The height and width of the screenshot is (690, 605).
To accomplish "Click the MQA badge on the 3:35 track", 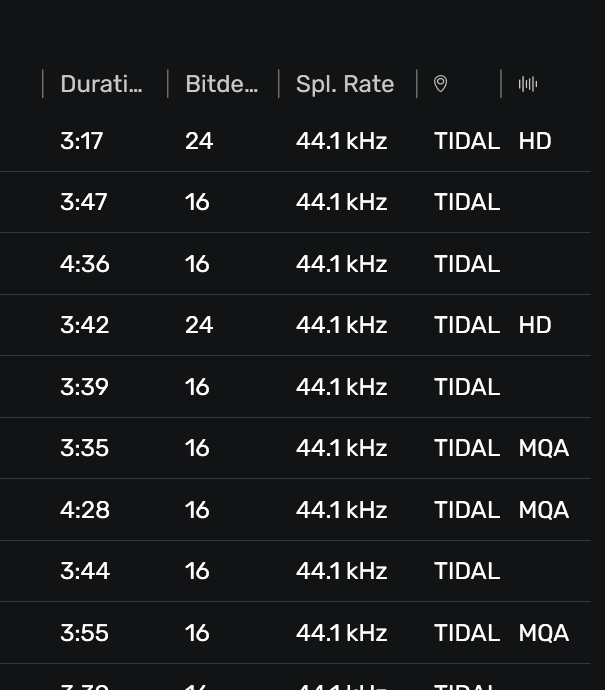I will [x=543, y=448].
